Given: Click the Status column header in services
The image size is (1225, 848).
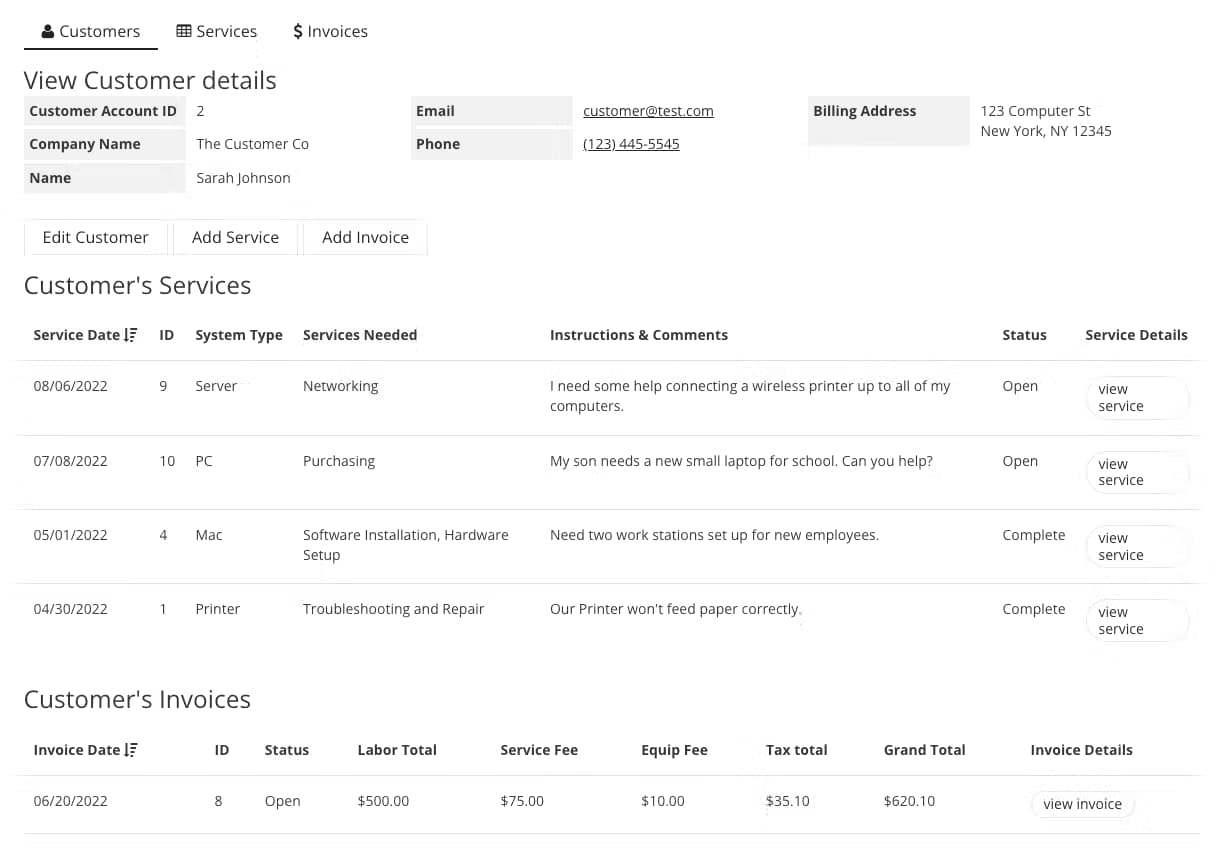Looking at the screenshot, I should [x=1024, y=335].
